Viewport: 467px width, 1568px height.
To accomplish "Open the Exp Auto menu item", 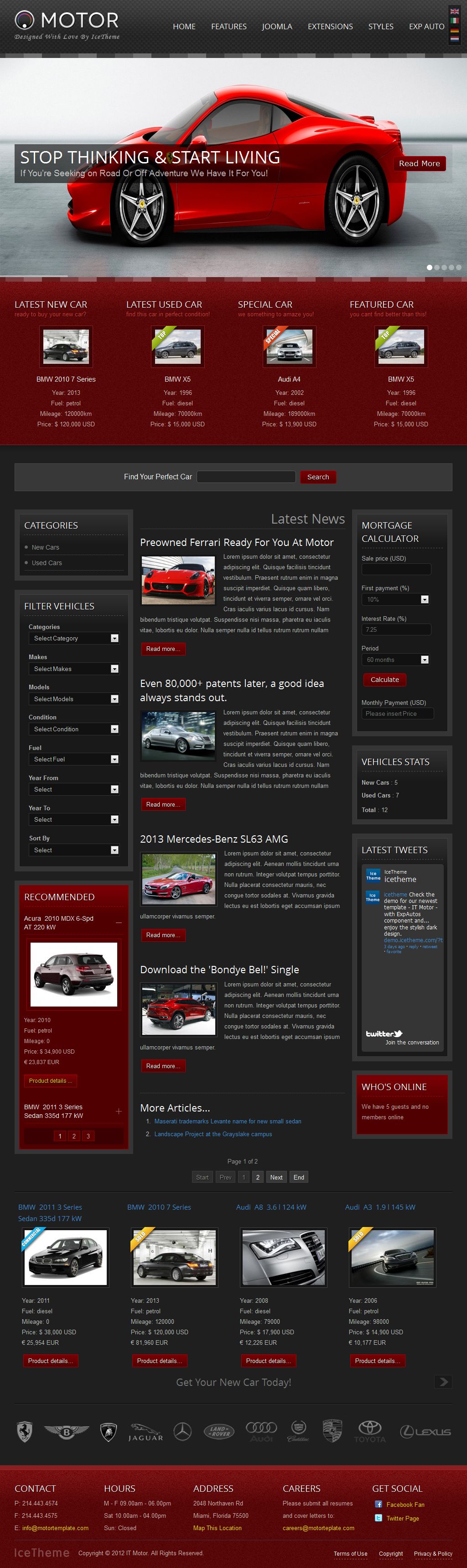I will coord(427,27).
